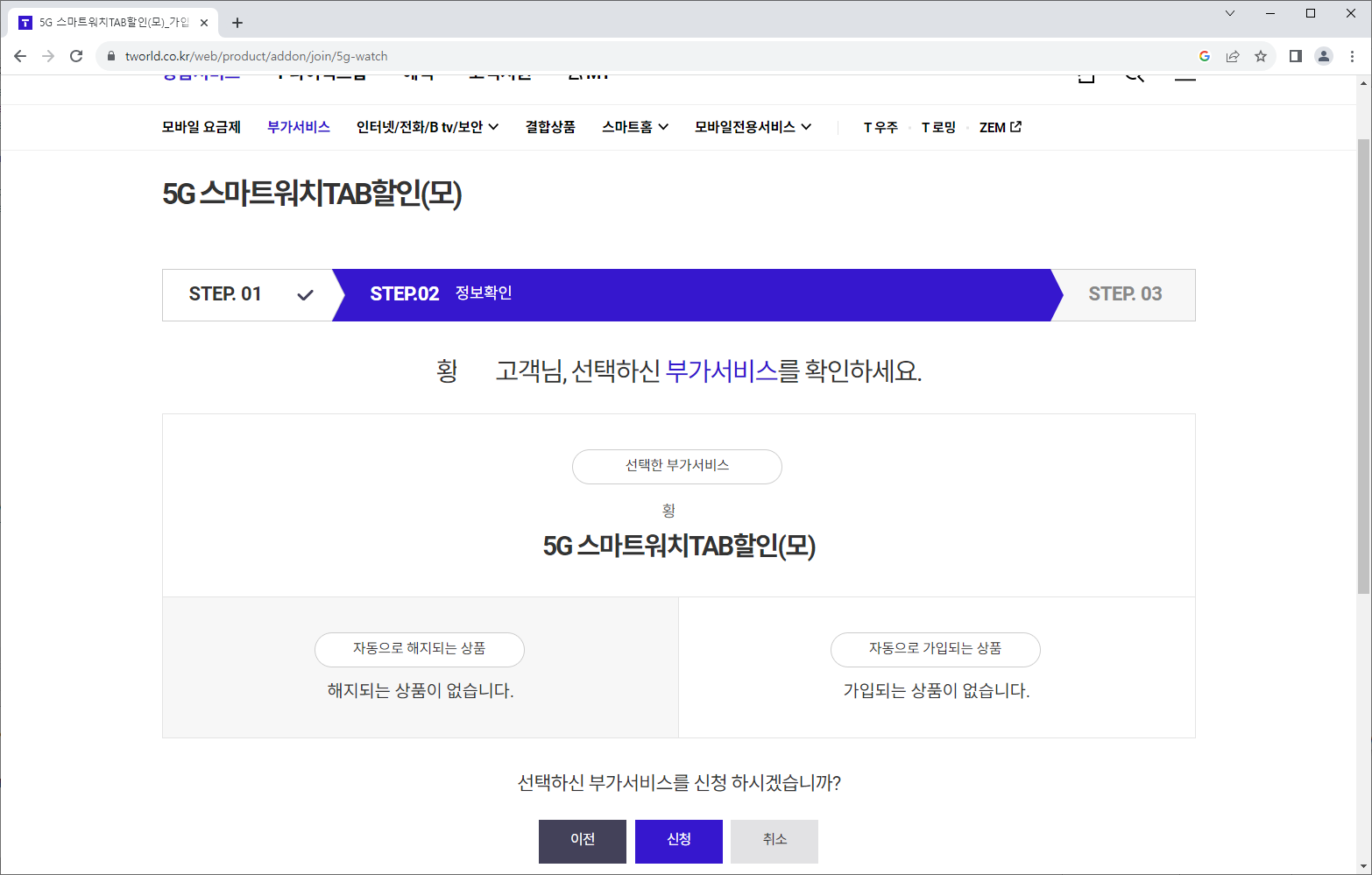
Task: Click the 해지되는 상품이 없습니다. text
Action: pyautogui.click(x=421, y=691)
